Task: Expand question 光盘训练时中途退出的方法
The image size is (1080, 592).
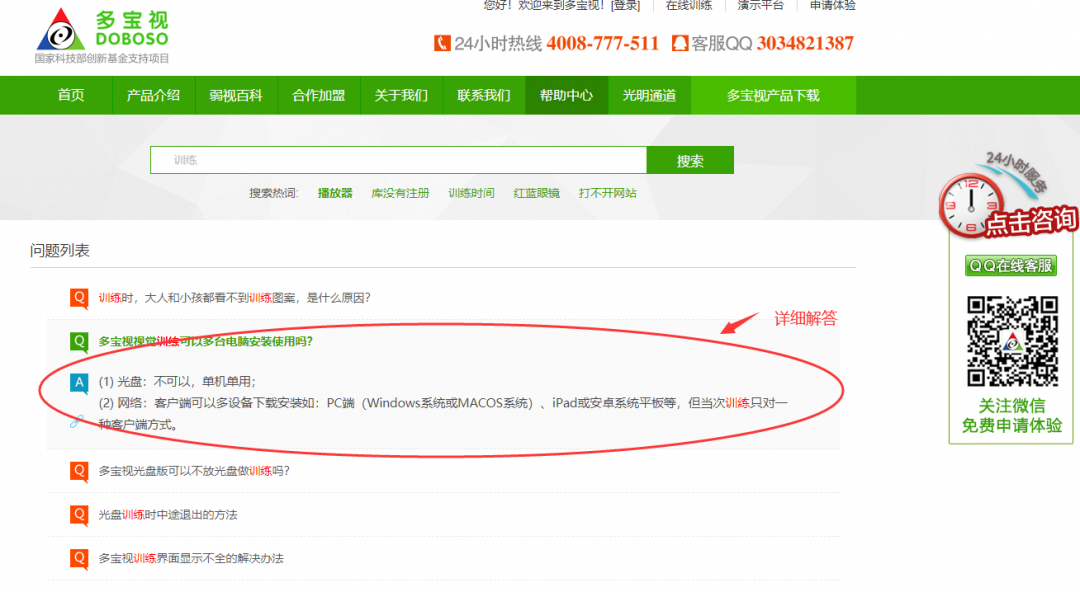Action: pyautogui.click(x=167, y=515)
